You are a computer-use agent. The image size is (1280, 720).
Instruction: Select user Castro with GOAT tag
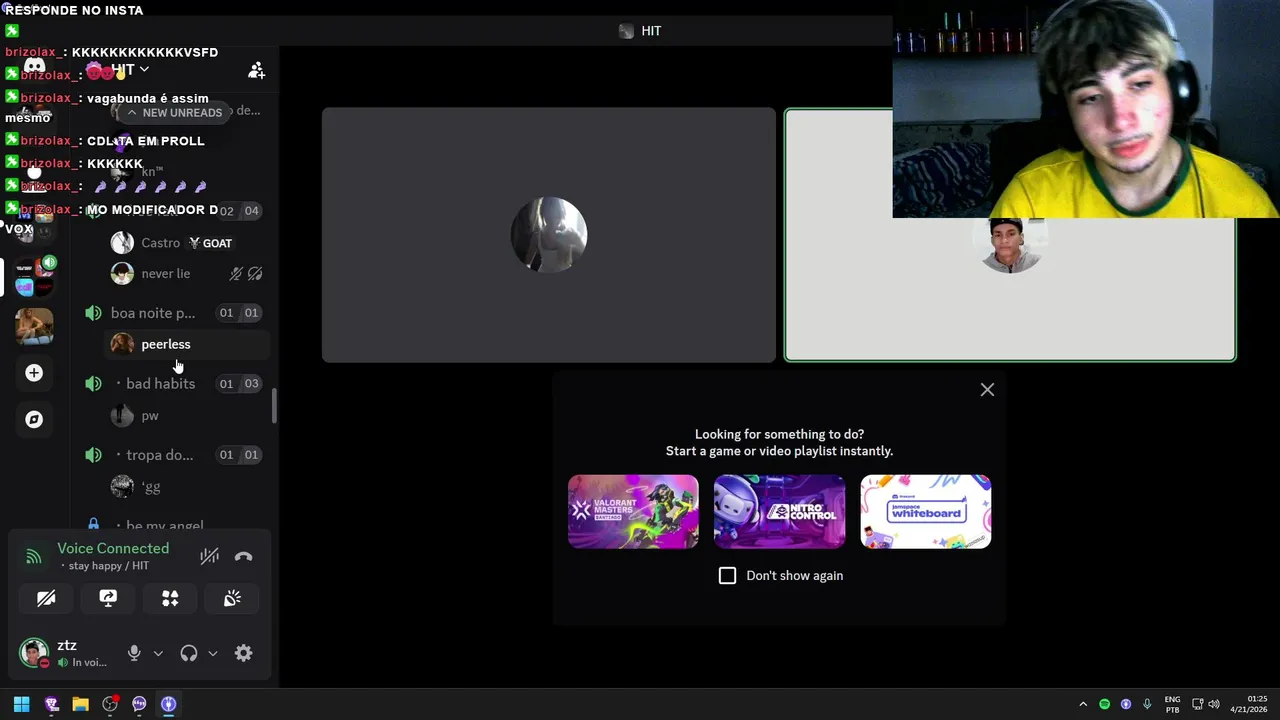pyautogui.click(x=188, y=243)
